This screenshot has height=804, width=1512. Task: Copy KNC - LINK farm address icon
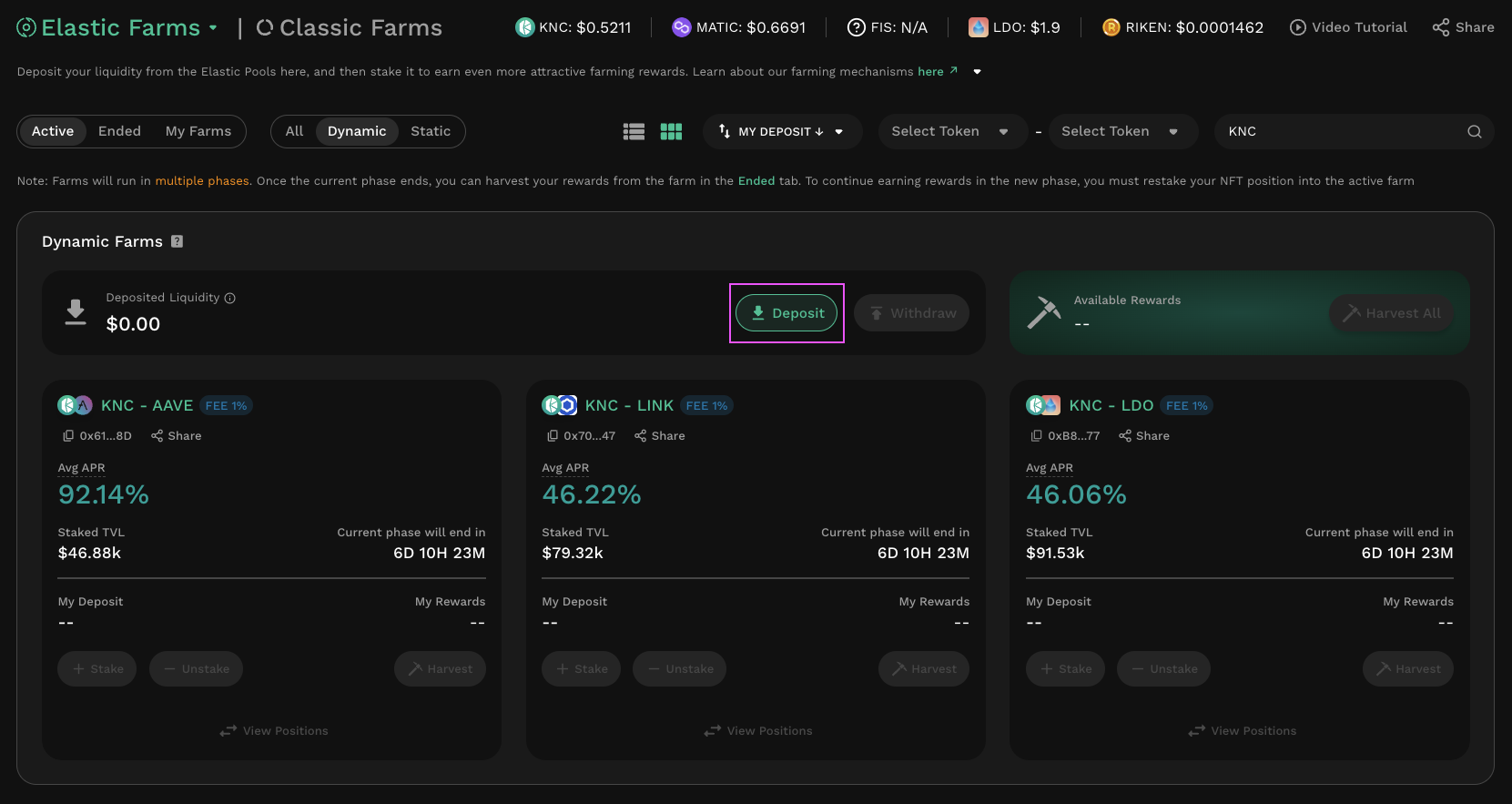tap(553, 436)
